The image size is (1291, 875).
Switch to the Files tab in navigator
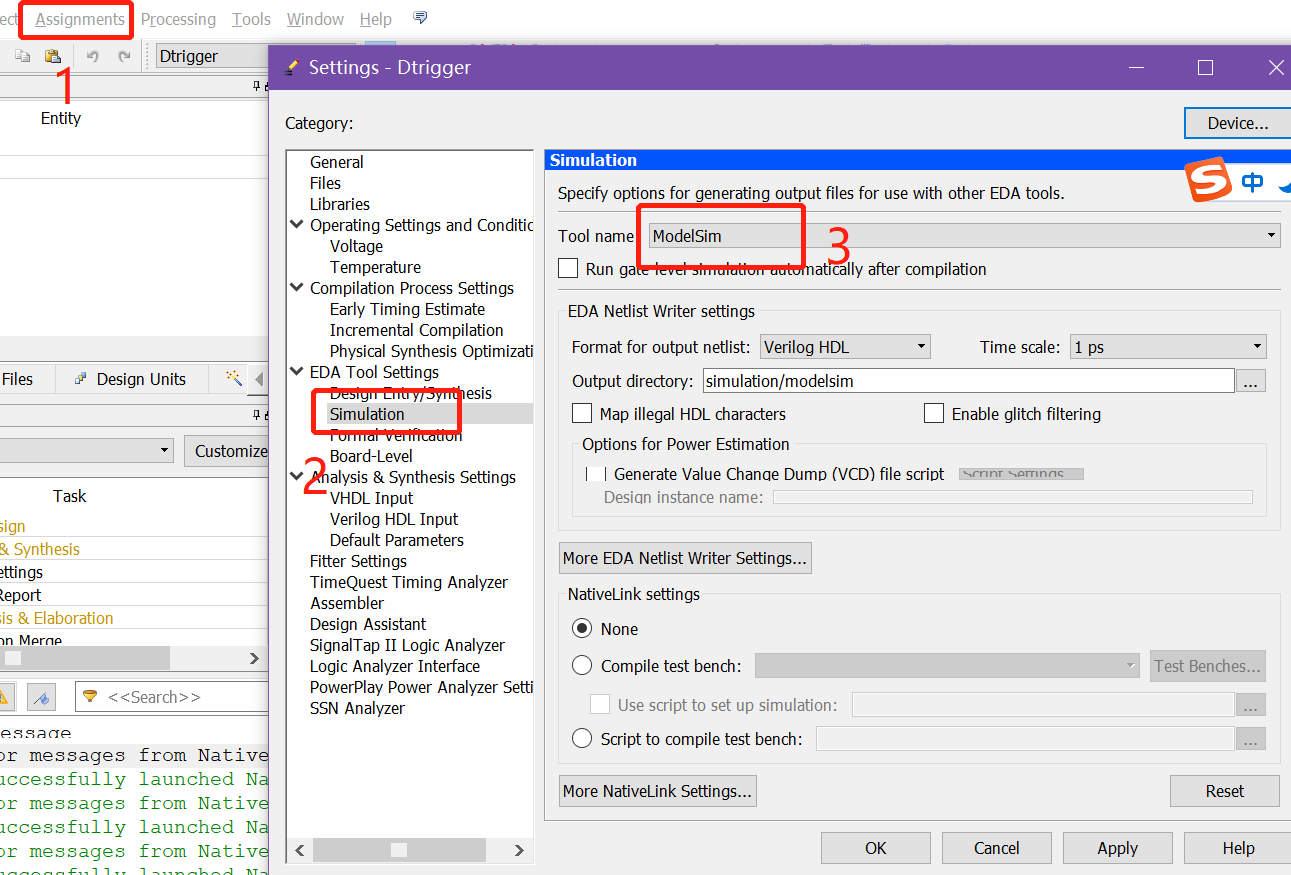[x=17, y=379]
